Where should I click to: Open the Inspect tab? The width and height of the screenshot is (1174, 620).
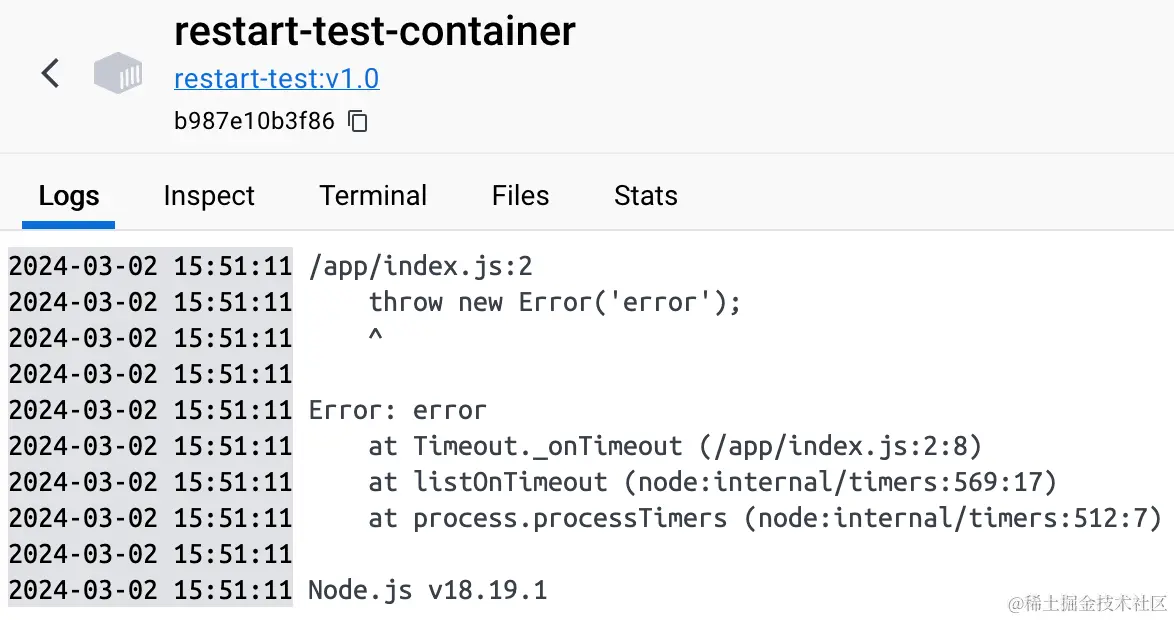tap(209, 196)
